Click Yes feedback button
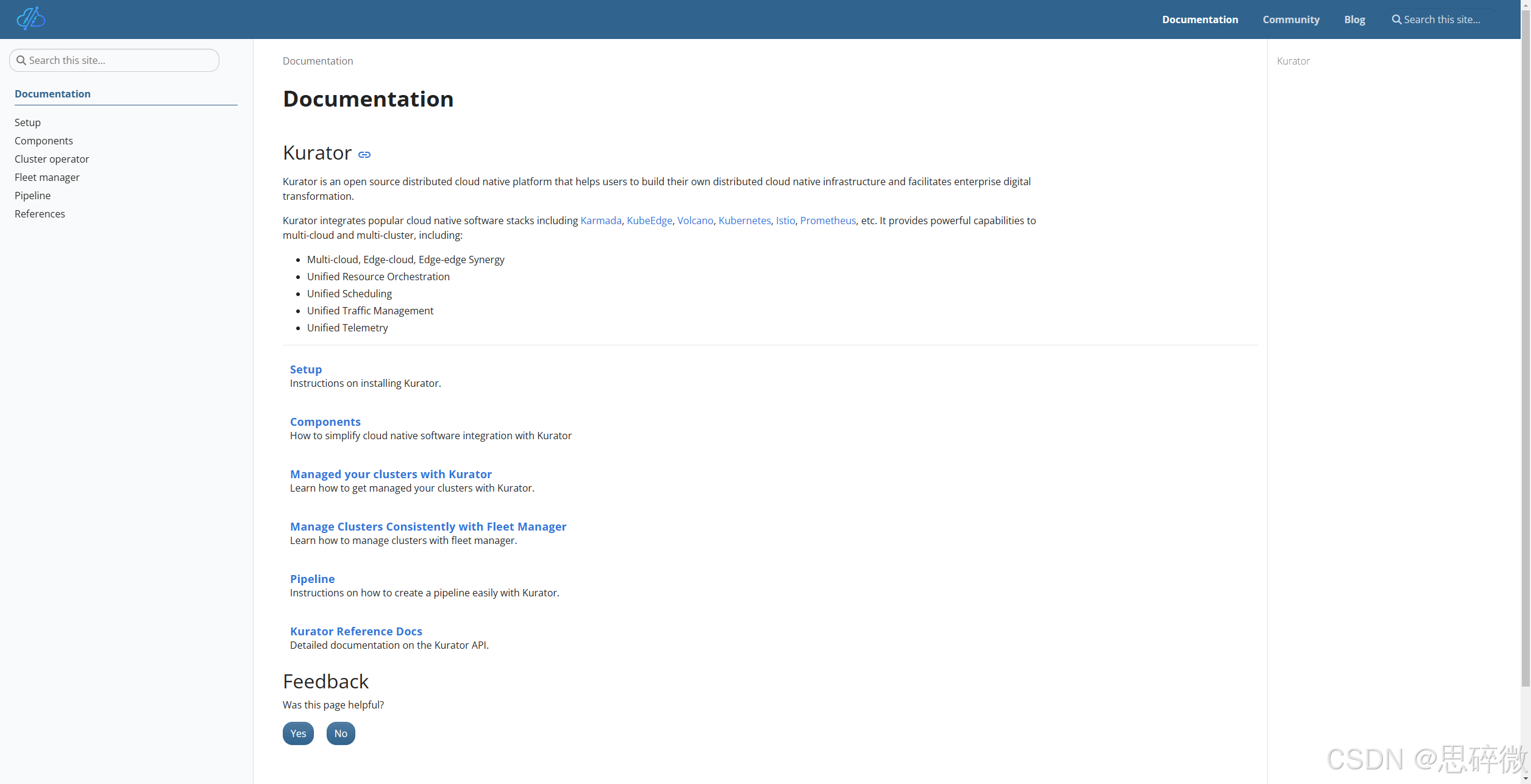1531x784 pixels. coord(298,733)
